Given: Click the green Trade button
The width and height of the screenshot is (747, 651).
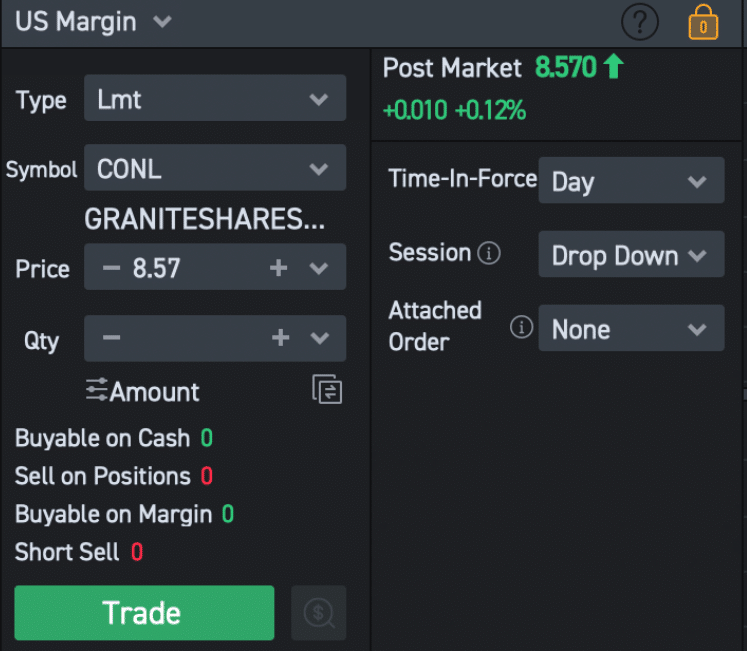Looking at the screenshot, I should tap(144, 613).
